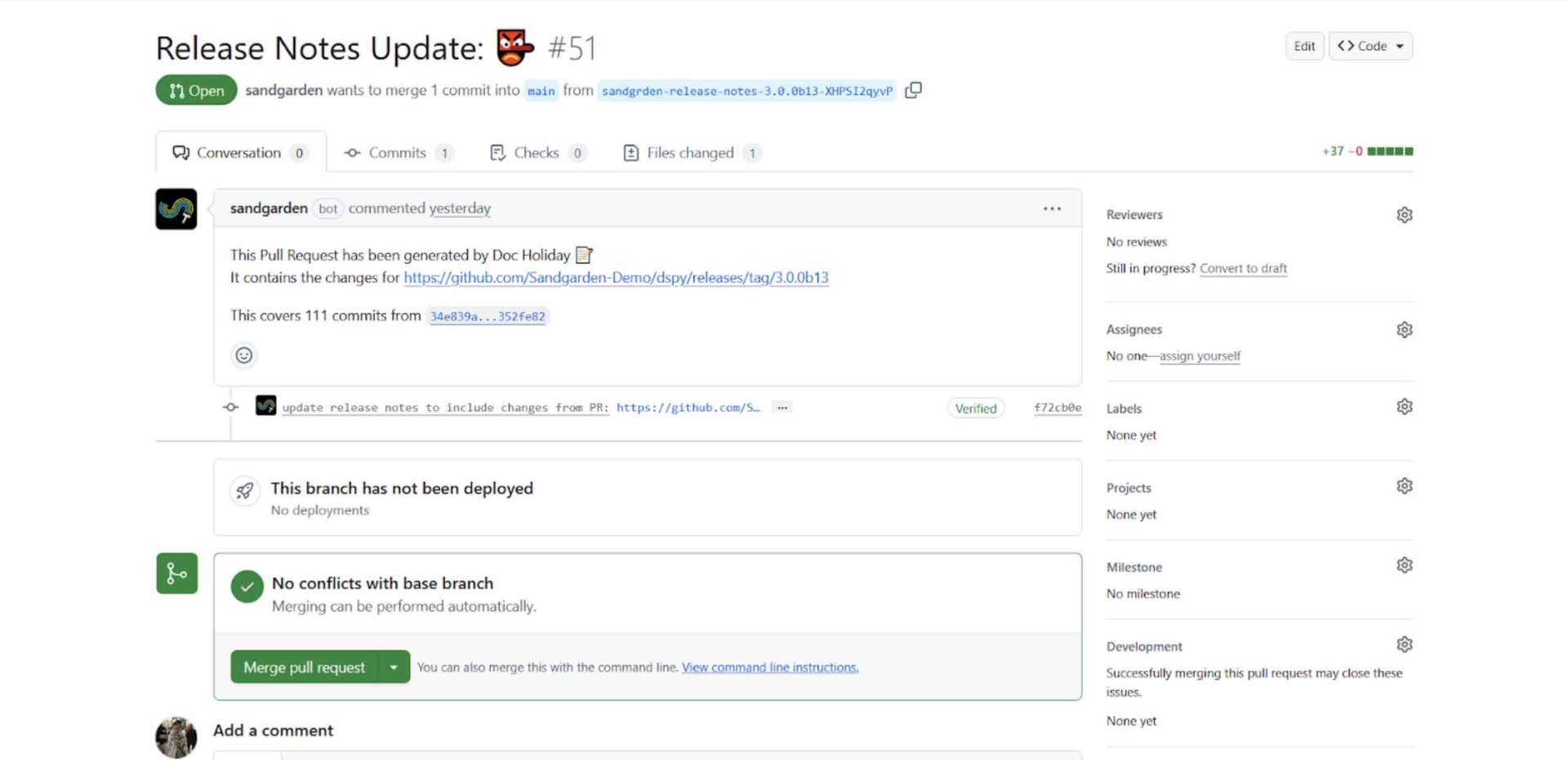Click the sandgarden name under PR title
The height and width of the screenshot is (760, 1568).
click(x=283, y=91)
